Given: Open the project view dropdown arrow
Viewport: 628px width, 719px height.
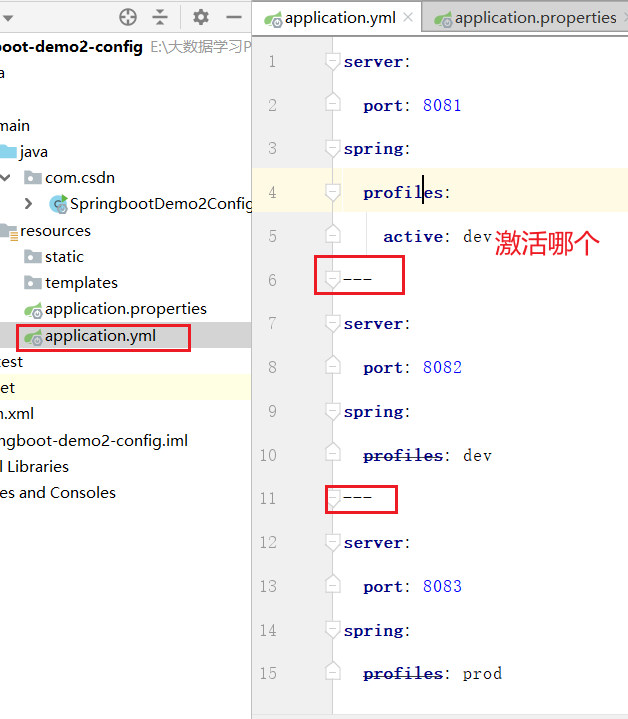Looking at the screenshot, I should (x=8, y=18).
